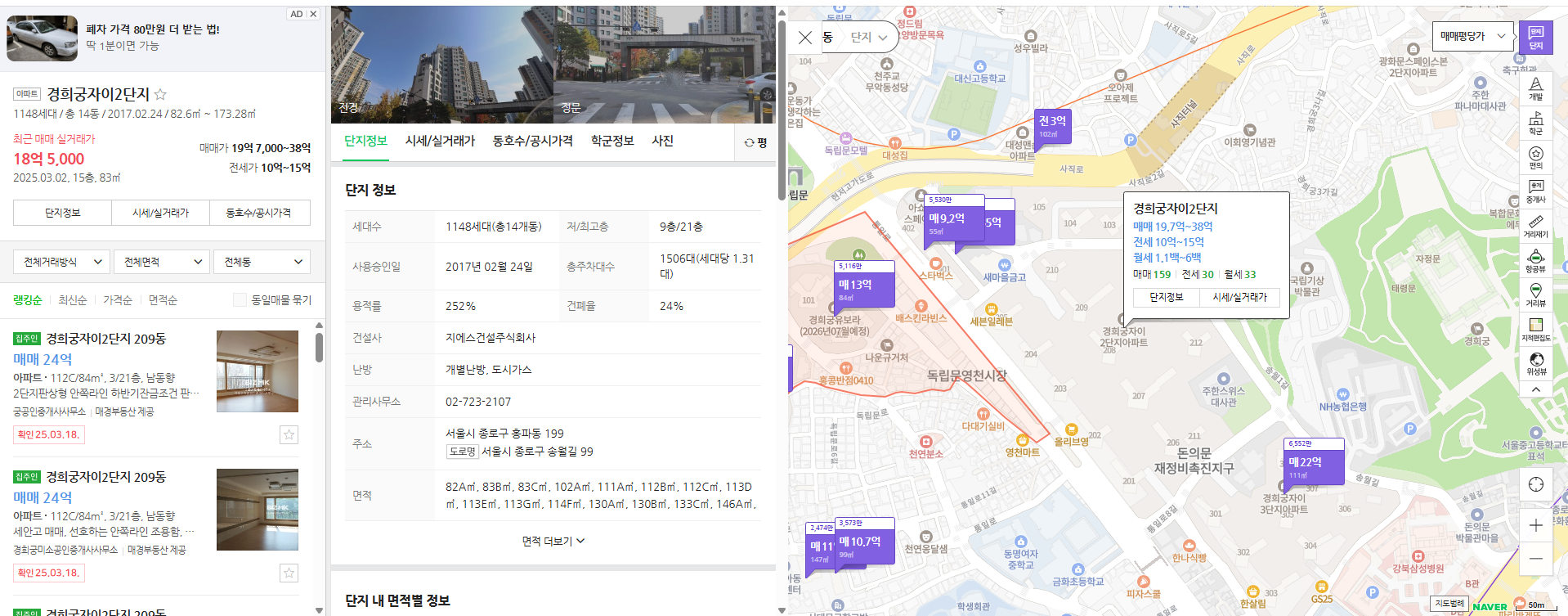Favorite 경희궁자이2단지 with star icon
The width and height of the screenshot is (1568, 616).
point(161,94)
